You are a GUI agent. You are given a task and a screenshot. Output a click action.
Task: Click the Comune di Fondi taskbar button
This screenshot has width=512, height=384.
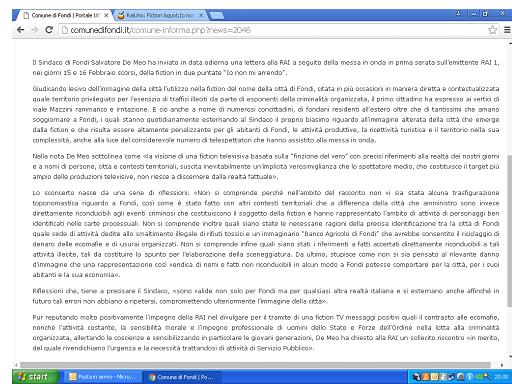pyautogui.click(x=182, y=377)
